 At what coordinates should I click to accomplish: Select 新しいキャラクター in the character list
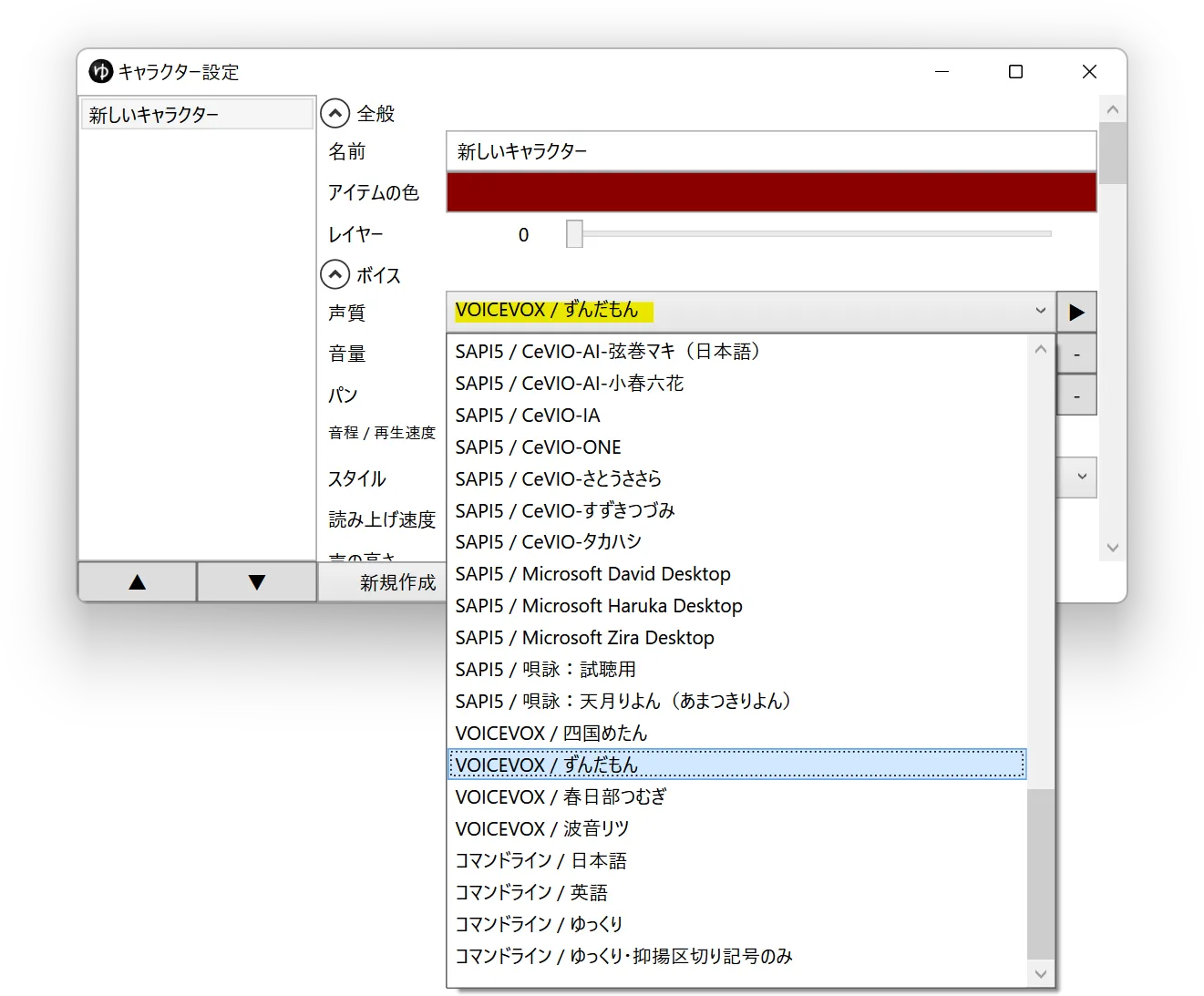pyautogui.click(x=197, y=115)
